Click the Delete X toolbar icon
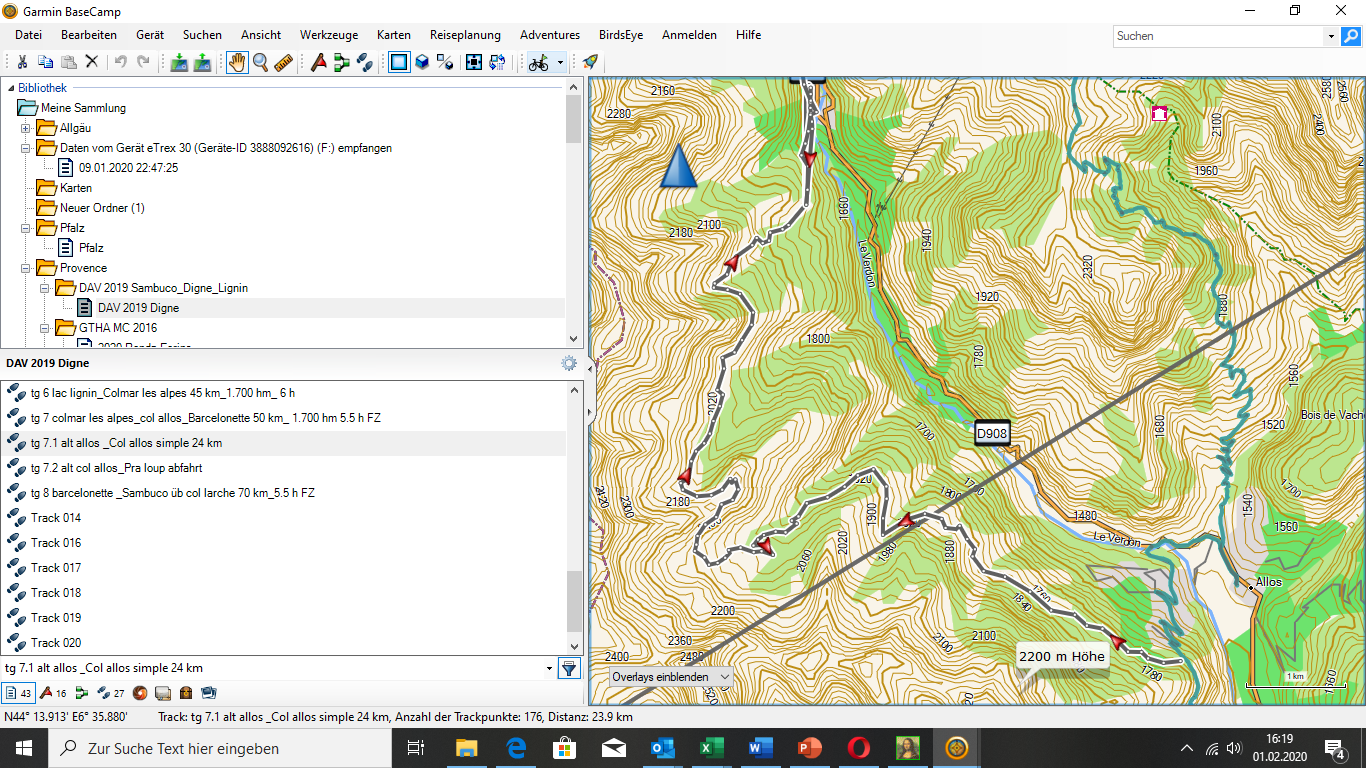This screenshot has width=1366, height=768. tap(91, 62)
